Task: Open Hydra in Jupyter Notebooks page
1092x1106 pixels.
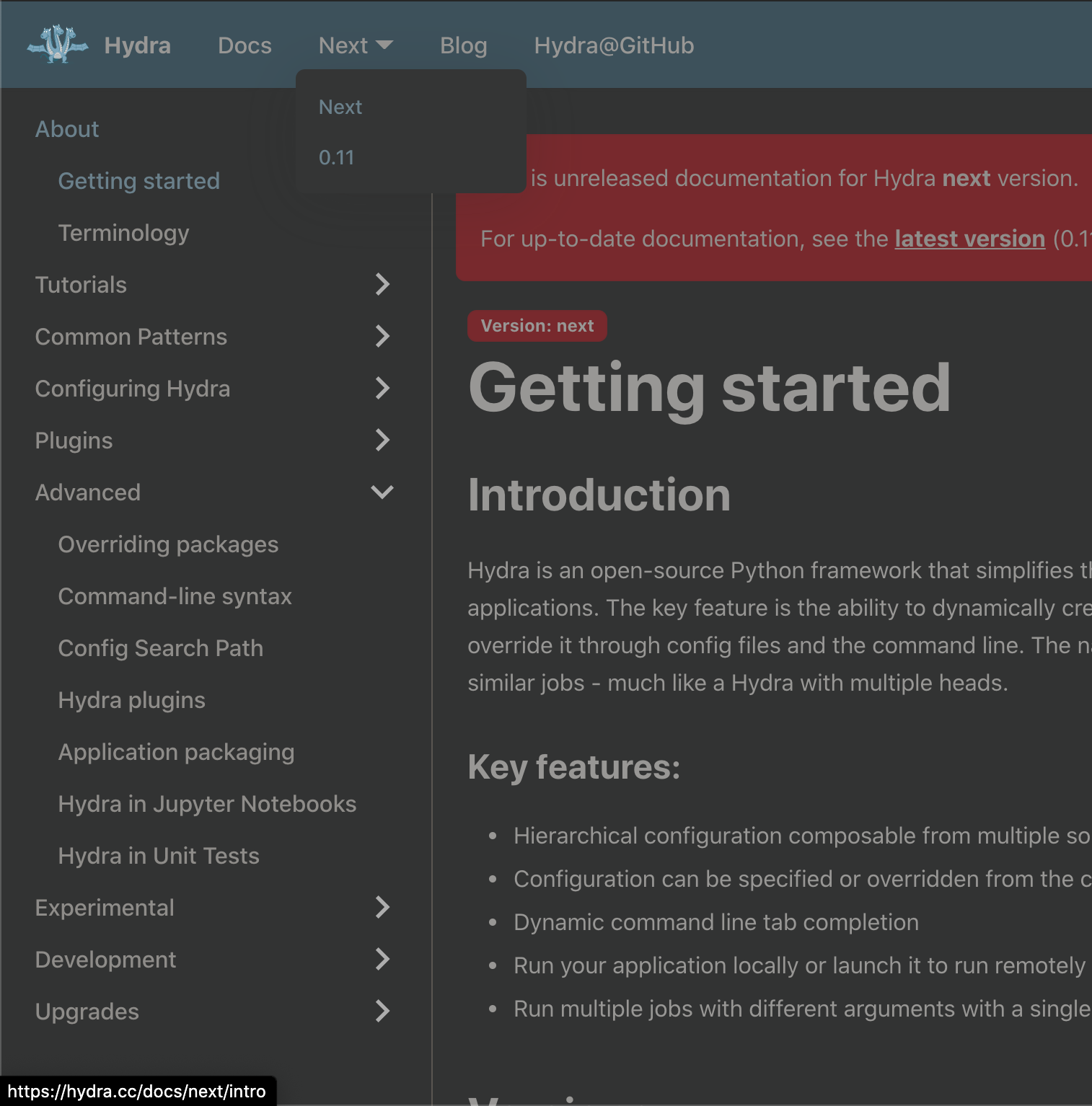Action: point(208,804)
